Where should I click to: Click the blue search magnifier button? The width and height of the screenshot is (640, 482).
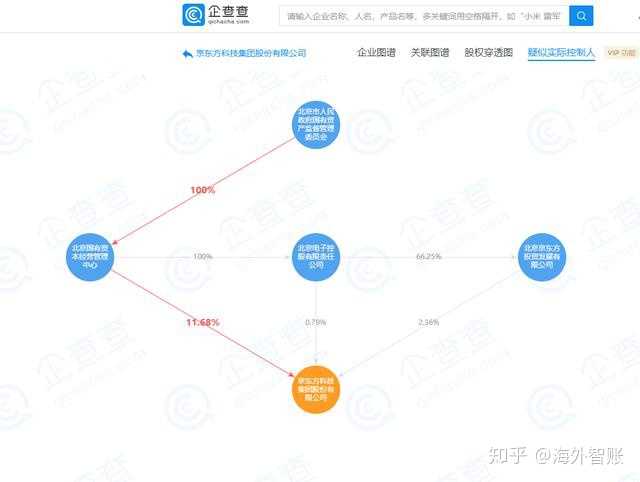pyautogui.click(x=581, y=16)
